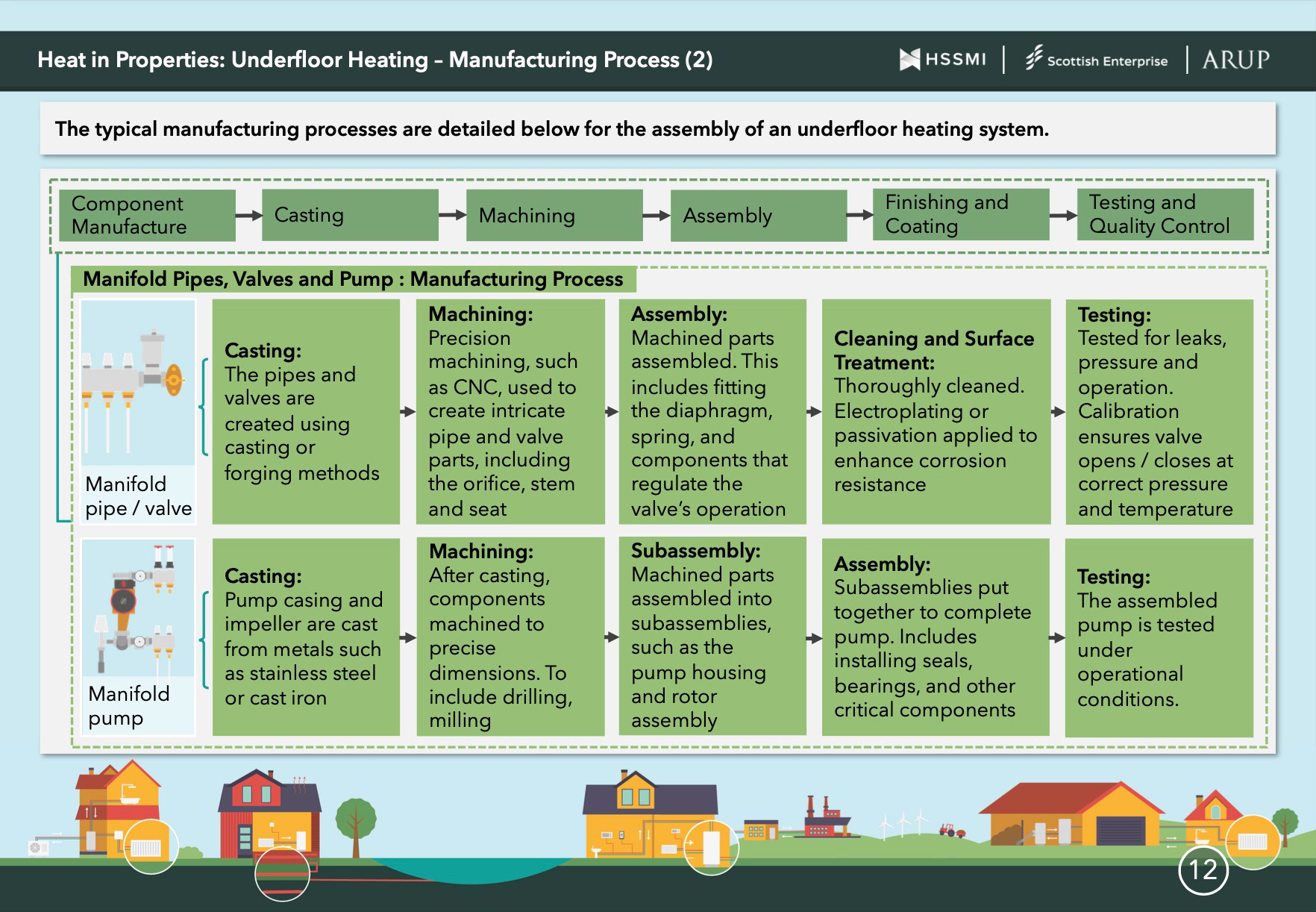Image resolution: width=1316 pixels, height=912 pixels.
Task: Click the Testing and Quality Control step box
Action: click(1165, 214)
